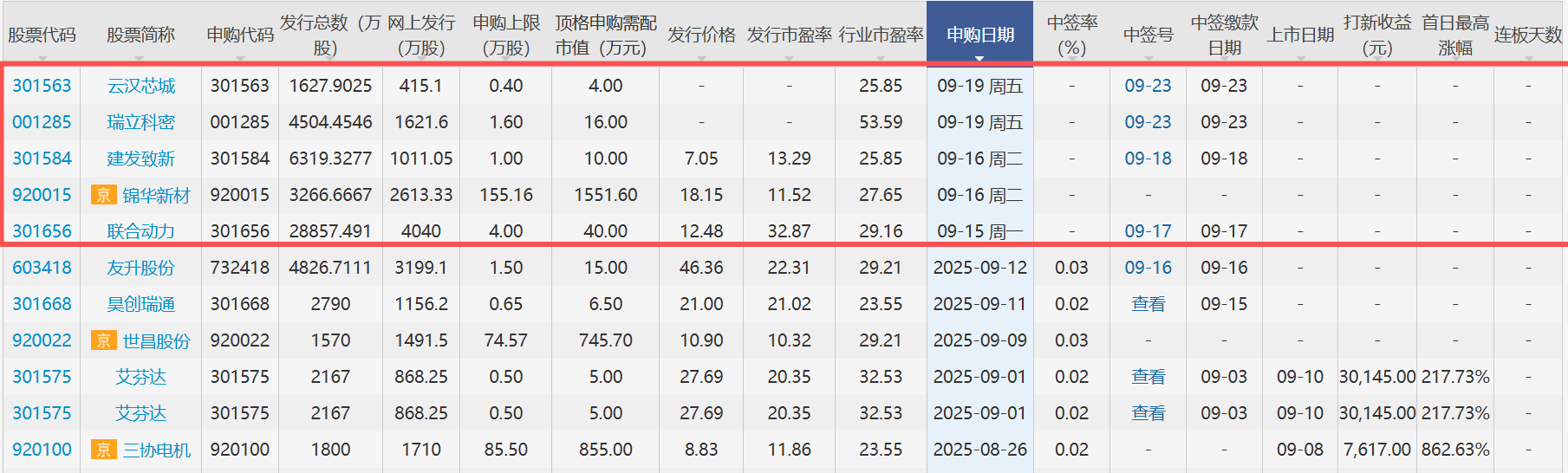The width and height of the screenshot is (1568, 473).
Task: Select 网上发行 cell 2613.33
Action: click(x=421, y=195)
